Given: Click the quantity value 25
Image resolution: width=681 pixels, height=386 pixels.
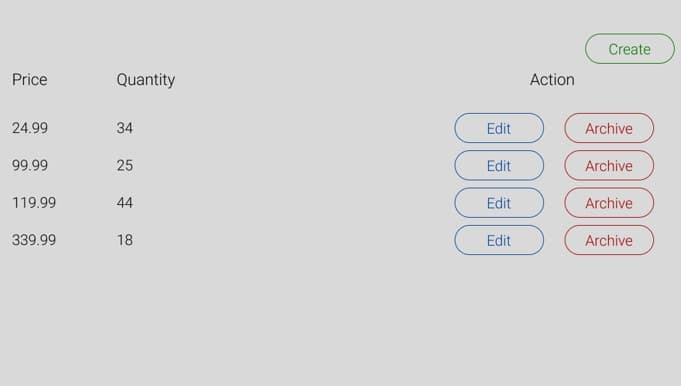Looking at the screenshot, I should 125,165.
